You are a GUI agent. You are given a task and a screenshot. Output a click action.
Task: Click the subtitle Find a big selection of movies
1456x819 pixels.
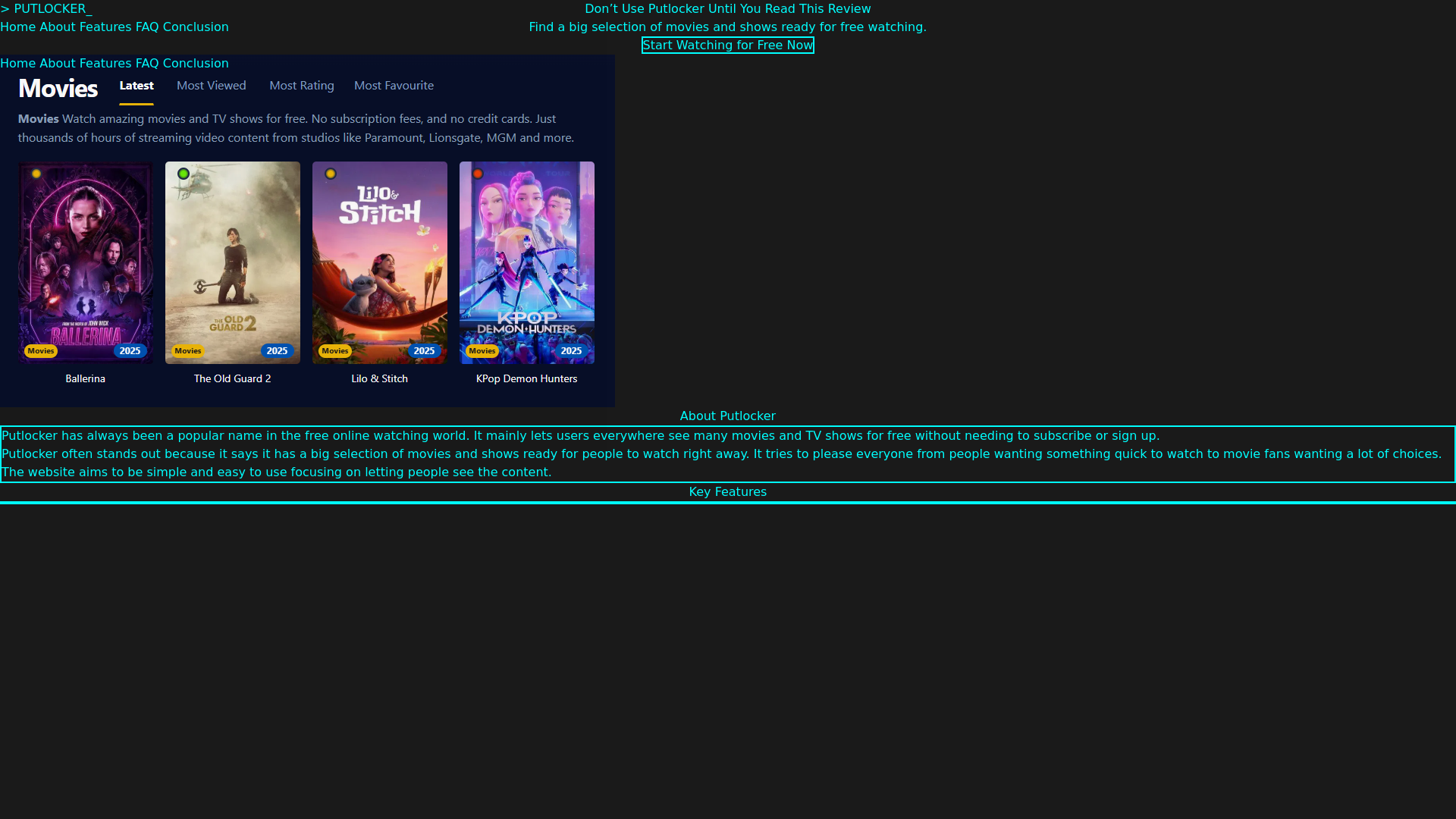pyautogui.click(x=728, y=27)
